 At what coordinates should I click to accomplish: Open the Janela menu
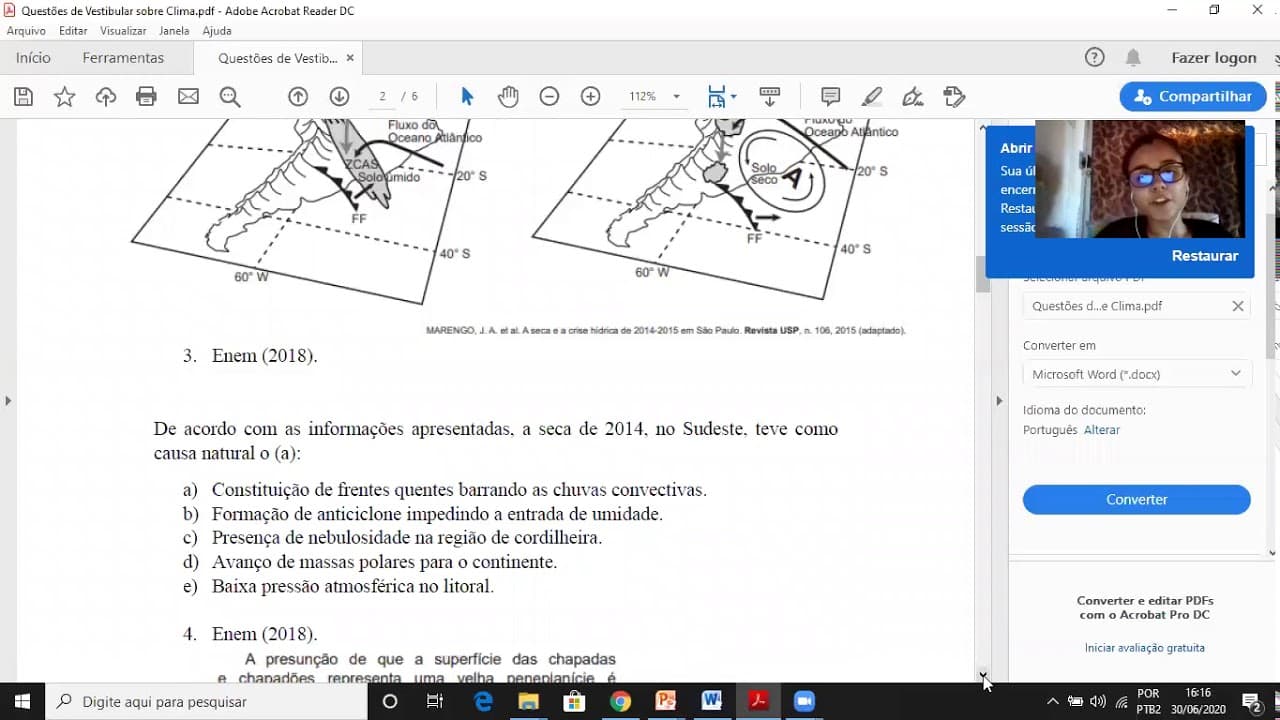174,31
